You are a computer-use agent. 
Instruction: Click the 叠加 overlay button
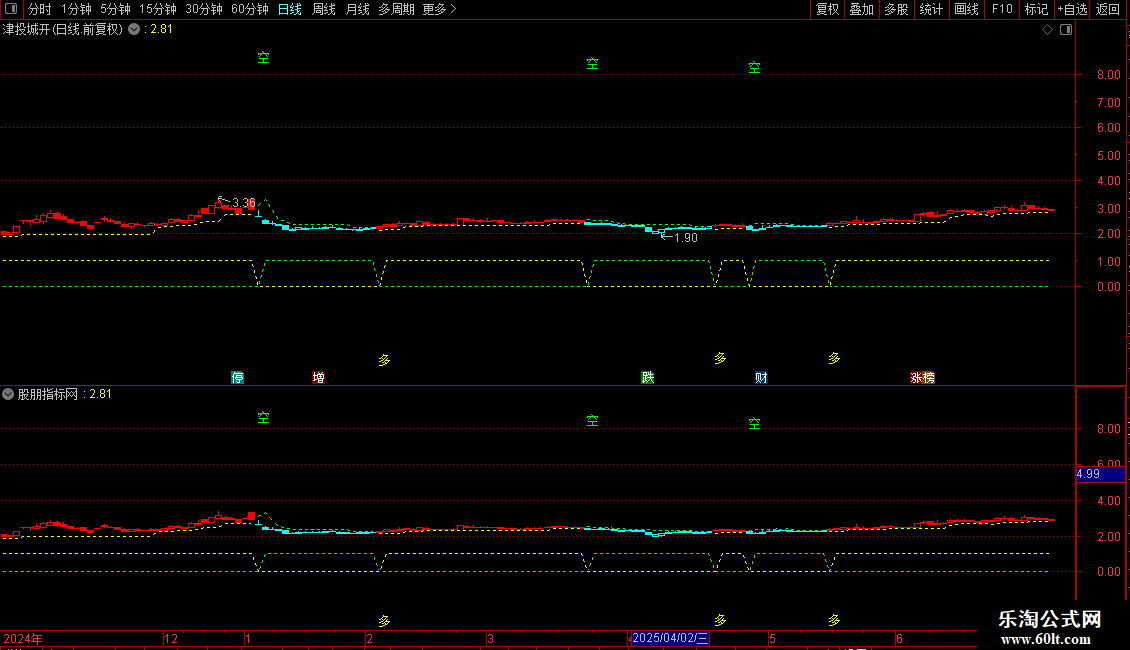861,9
